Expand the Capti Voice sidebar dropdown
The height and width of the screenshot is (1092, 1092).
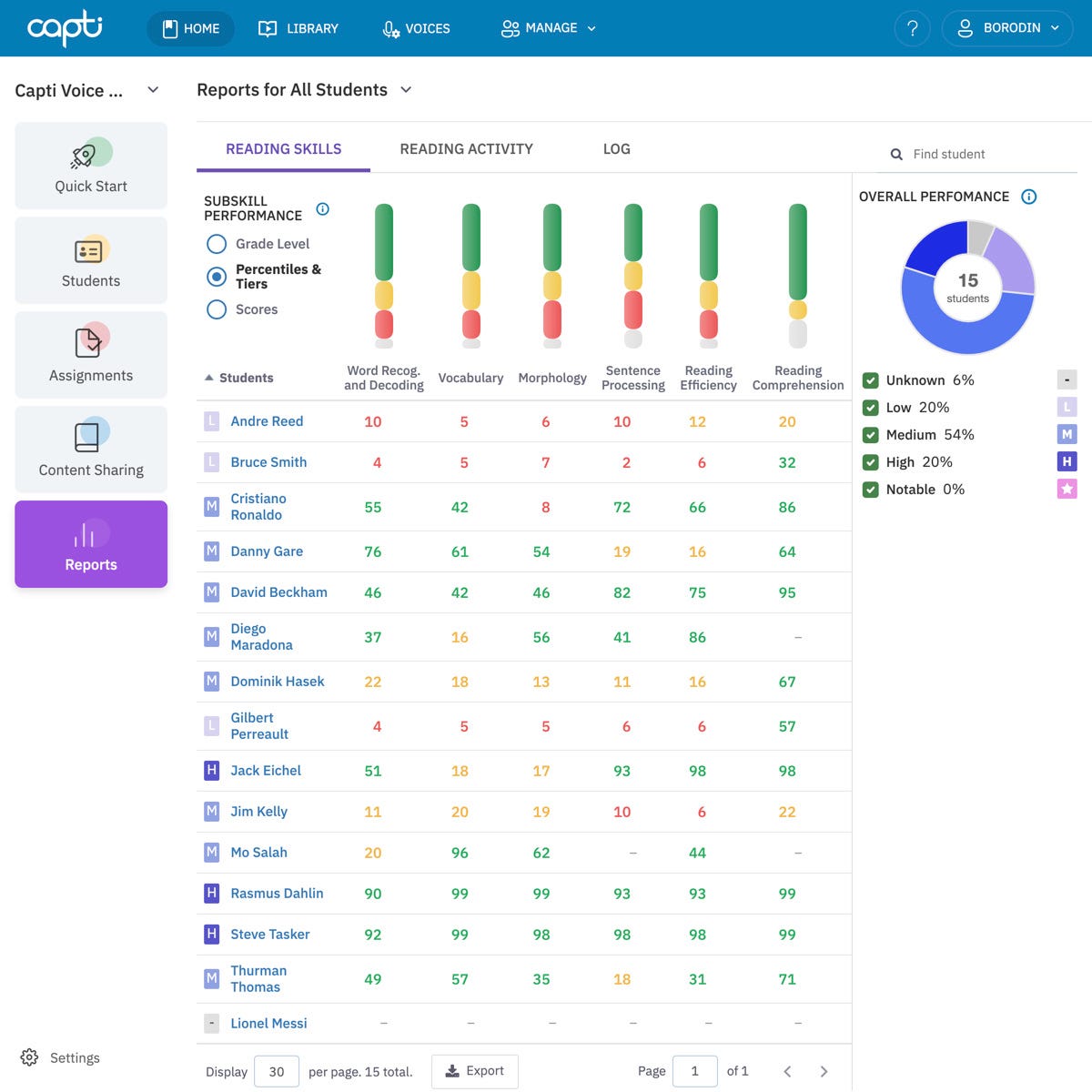pos(153,89)
